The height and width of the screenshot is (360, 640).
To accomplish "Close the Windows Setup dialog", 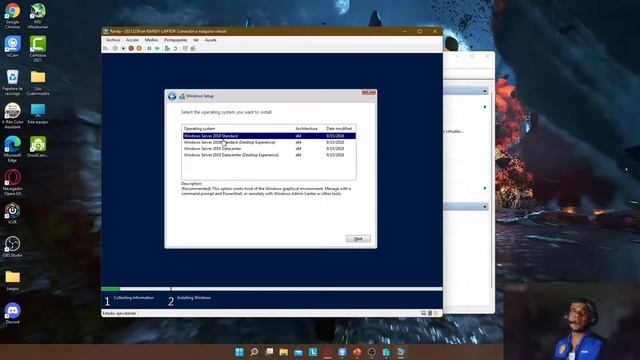I will (369, 93).
